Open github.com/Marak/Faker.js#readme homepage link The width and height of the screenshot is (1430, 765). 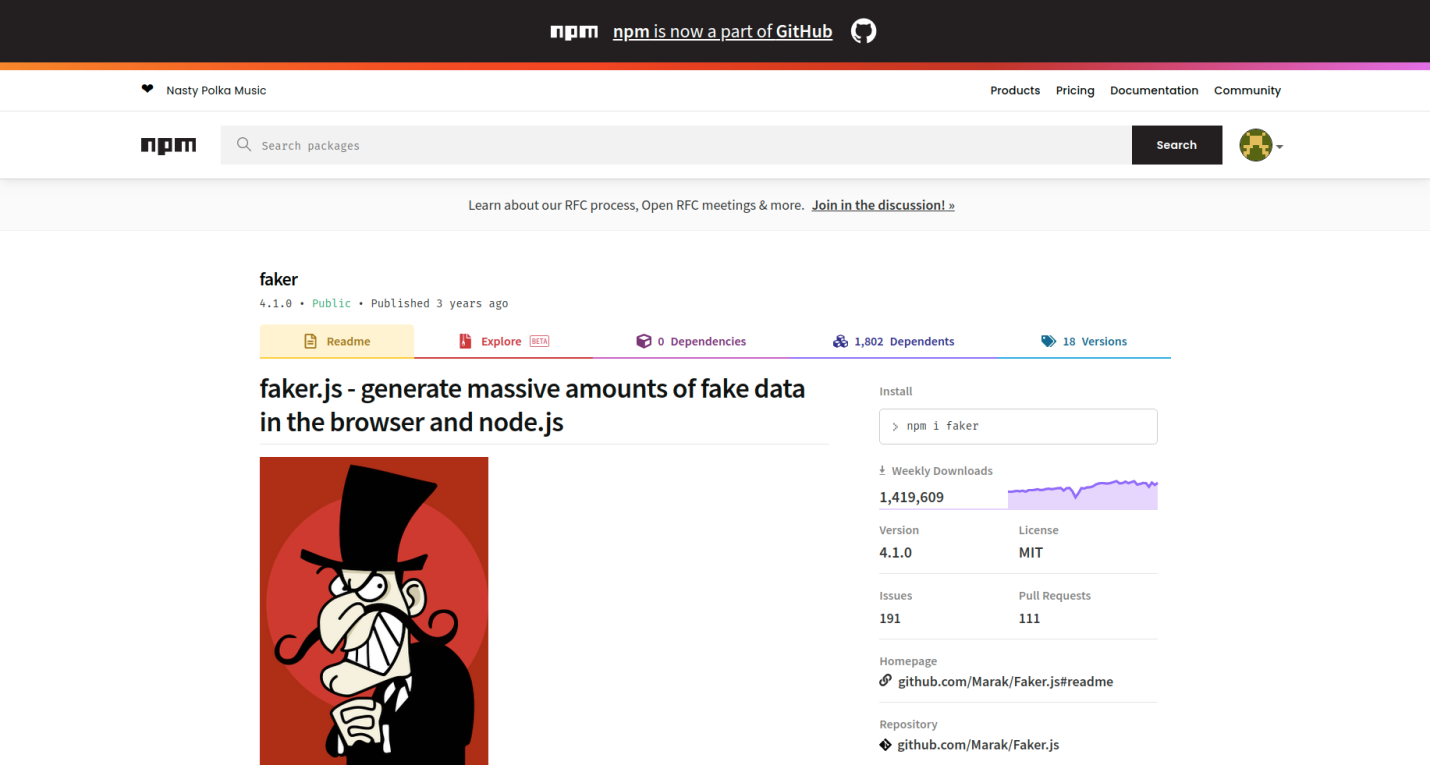[1005, 681]
